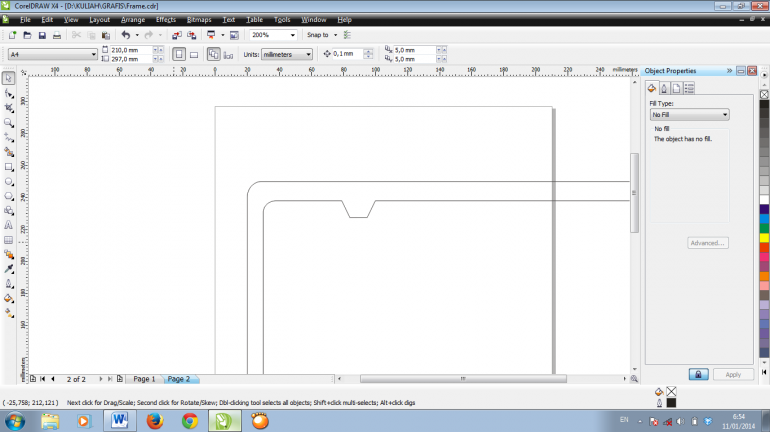Click the Import icon

click(176, 35)
